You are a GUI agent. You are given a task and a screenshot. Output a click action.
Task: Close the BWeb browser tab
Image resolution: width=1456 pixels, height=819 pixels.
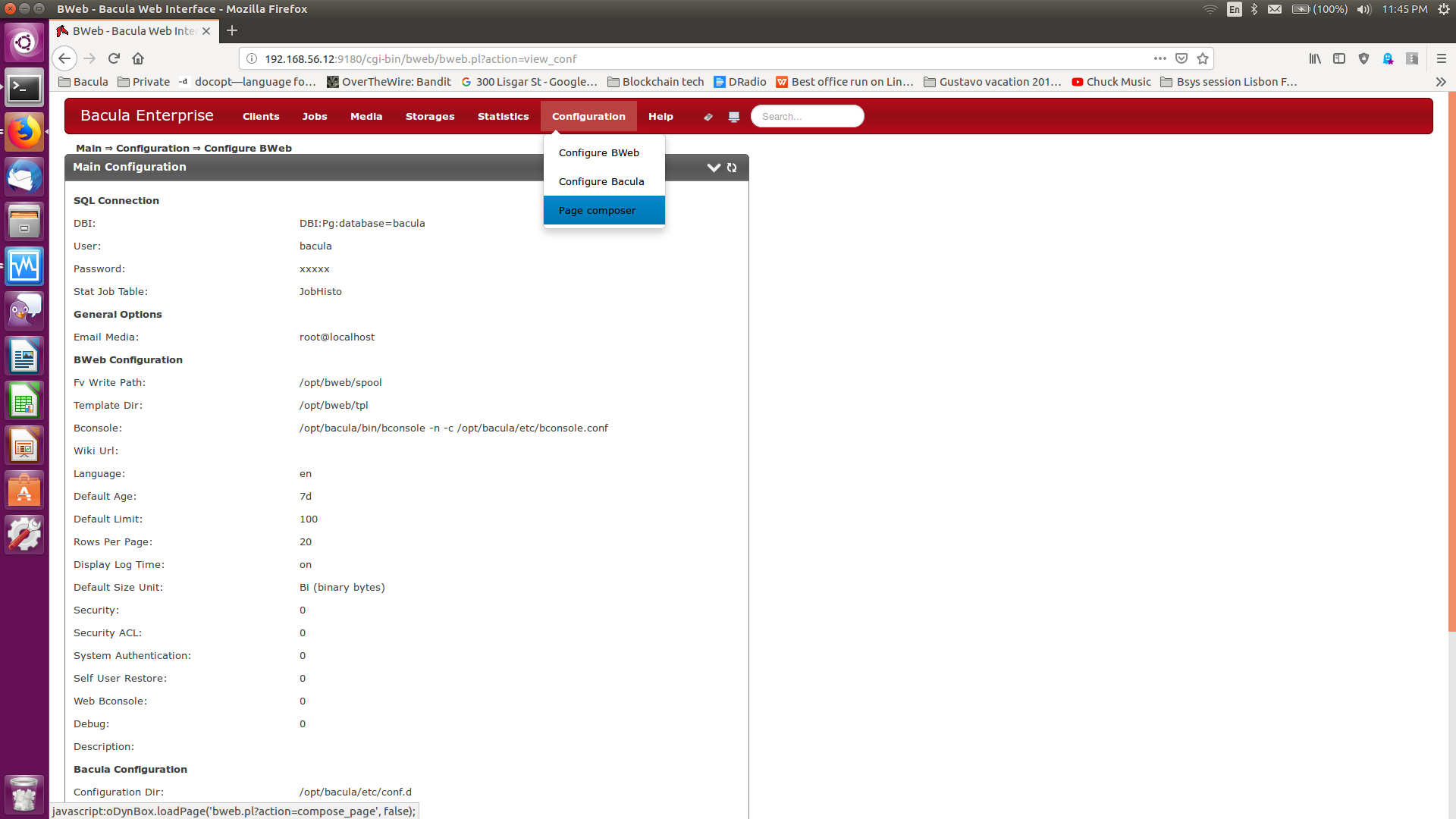pyautogui.click(x=206, y=31)
